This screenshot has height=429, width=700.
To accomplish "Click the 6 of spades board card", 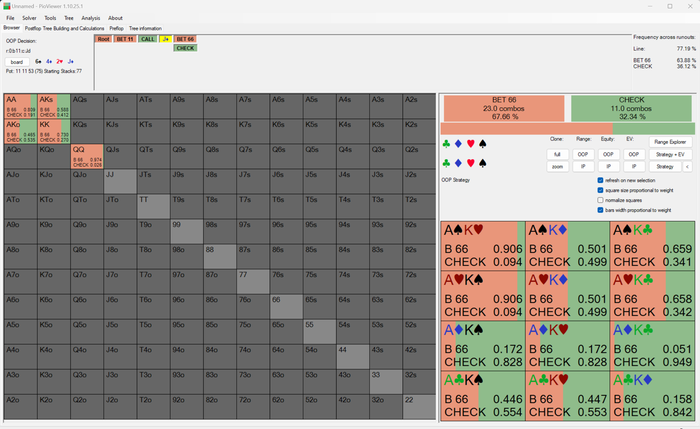I will (x=38, y=62).
